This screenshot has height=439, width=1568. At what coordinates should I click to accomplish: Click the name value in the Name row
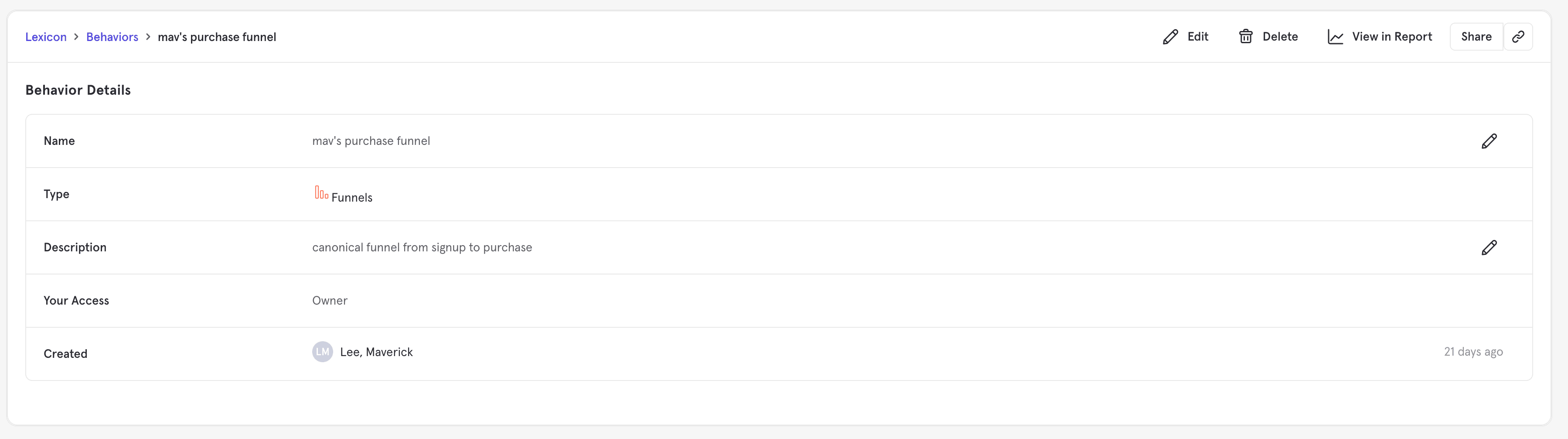coord(371,141)
